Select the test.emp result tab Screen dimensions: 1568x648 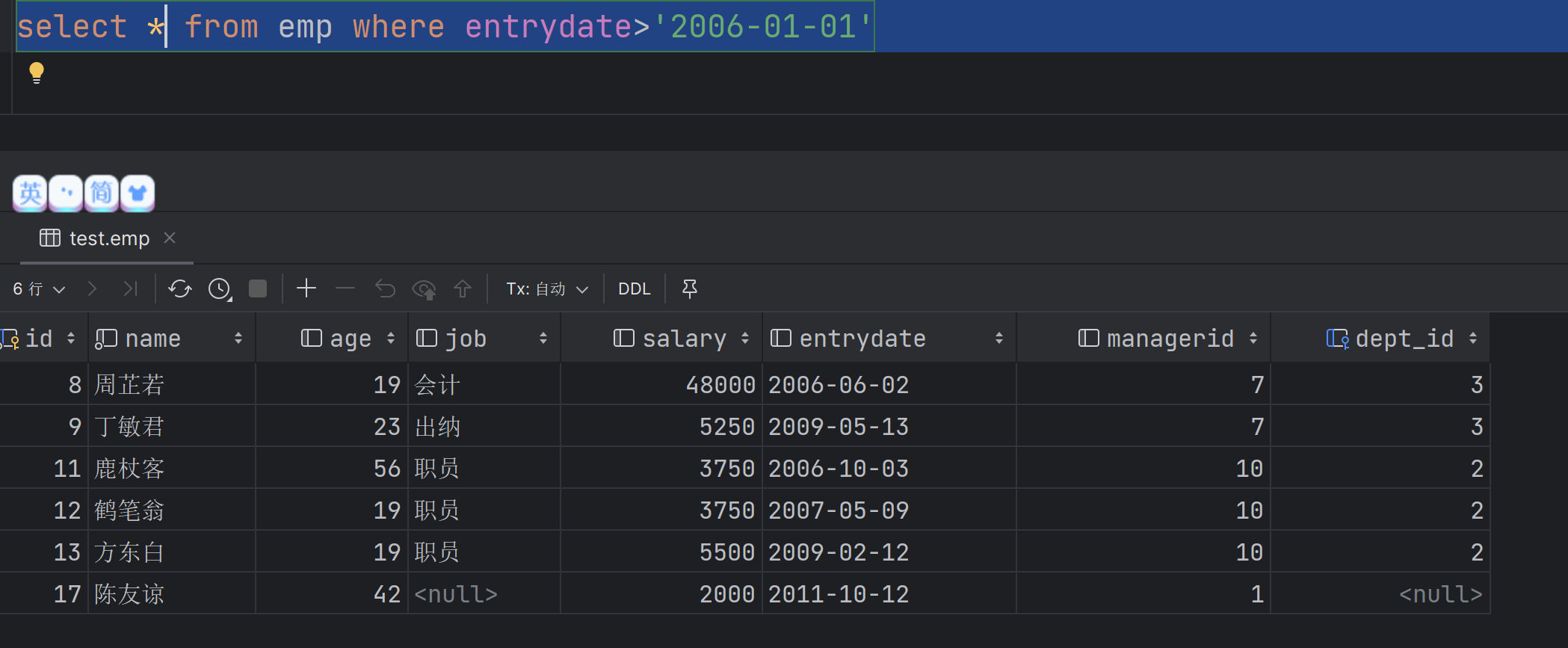point(107,238)
